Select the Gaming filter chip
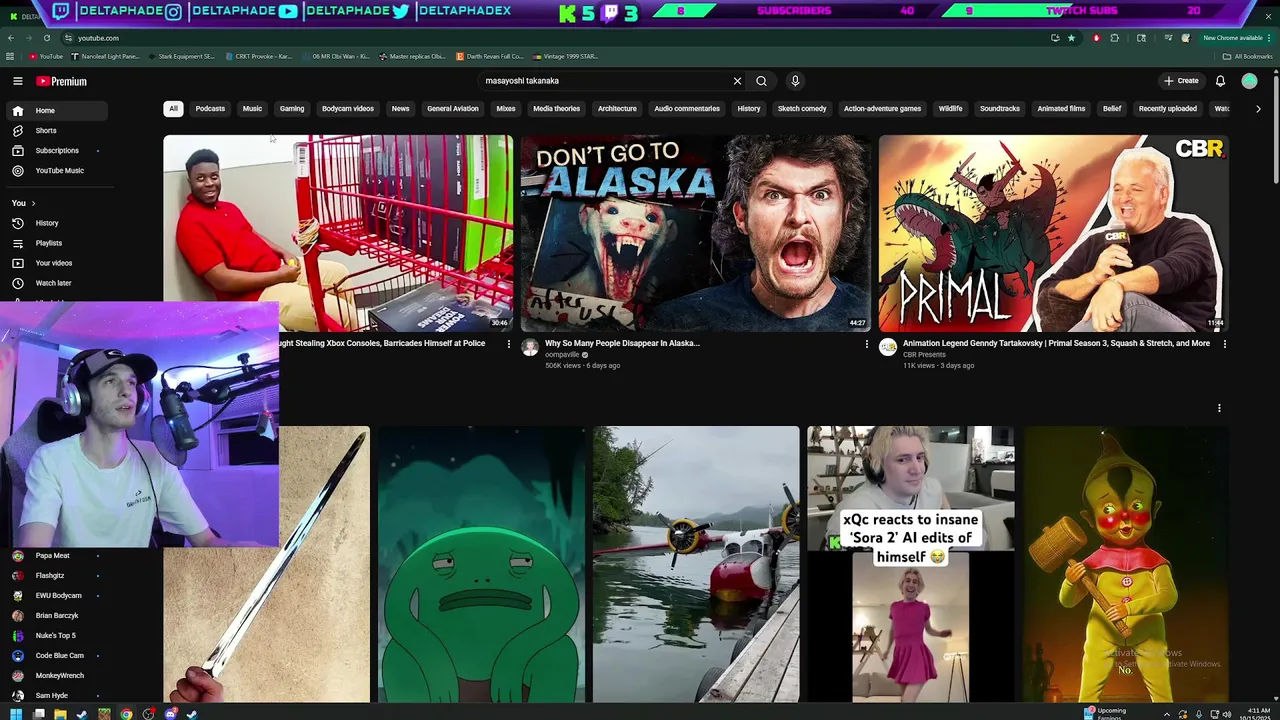1280x720 pixels. click(x=292, y=109)
